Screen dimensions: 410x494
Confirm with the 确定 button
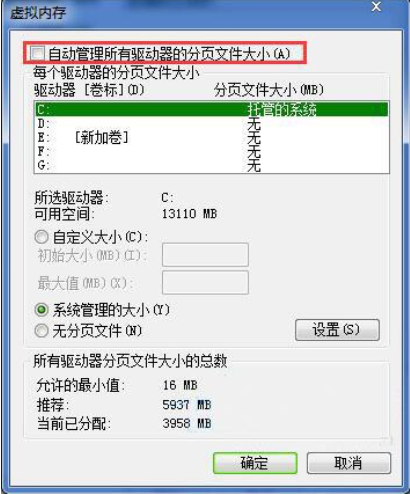pyautogui.click(x=255, y=463)
